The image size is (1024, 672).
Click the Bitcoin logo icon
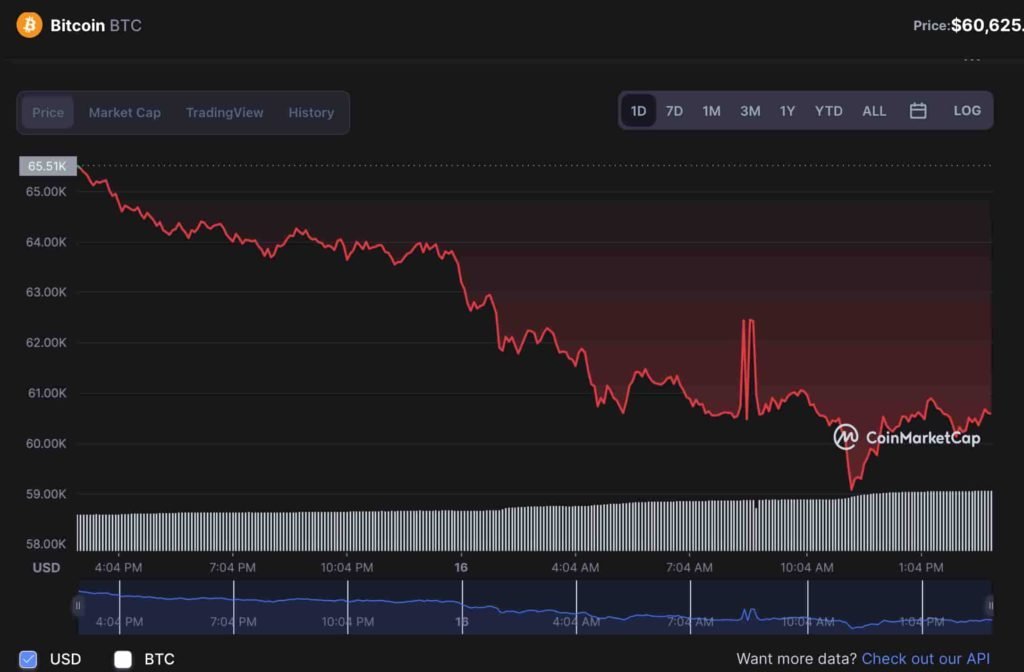(x=29, y=25)
